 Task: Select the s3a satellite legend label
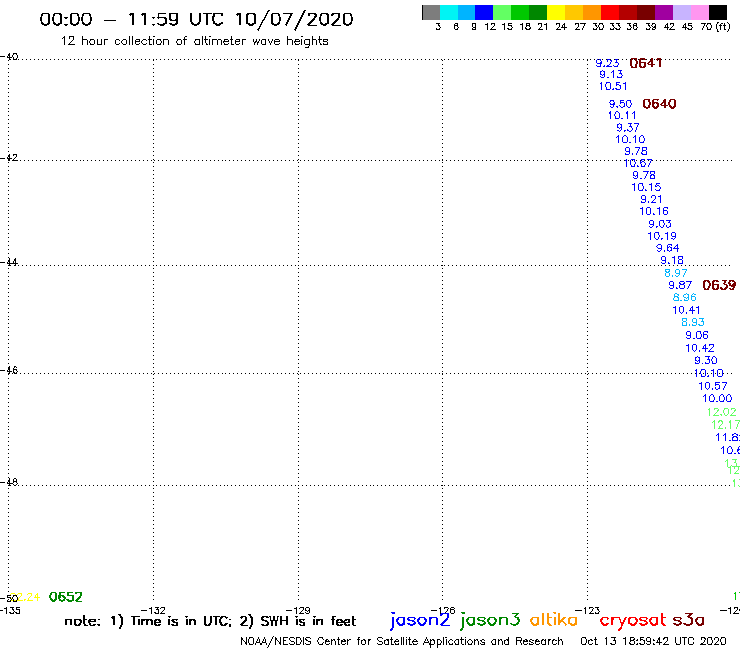tap(688, 621)
